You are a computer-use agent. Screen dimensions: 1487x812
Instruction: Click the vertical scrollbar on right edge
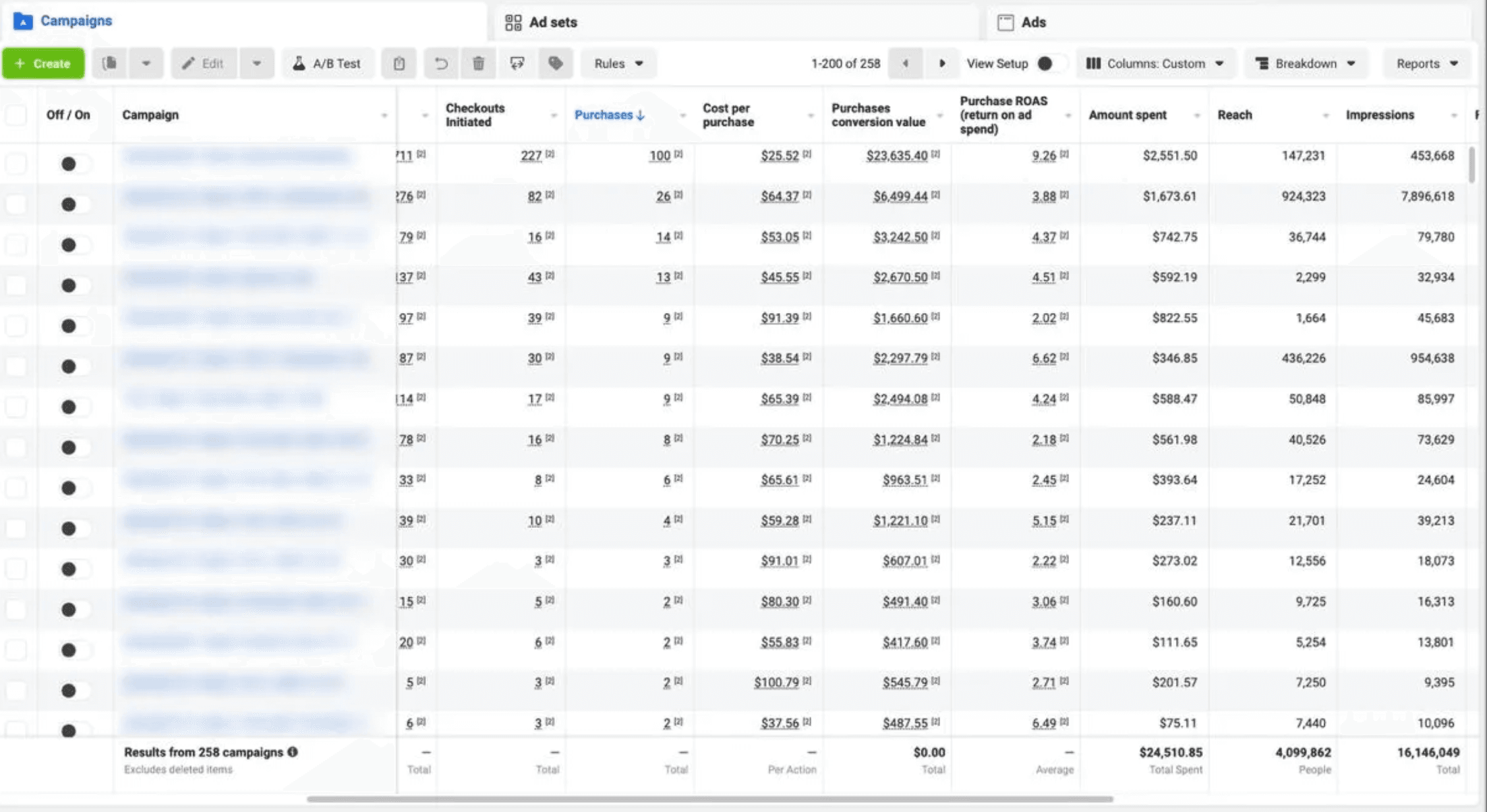pyautogui.click(x=1471, y=165)
